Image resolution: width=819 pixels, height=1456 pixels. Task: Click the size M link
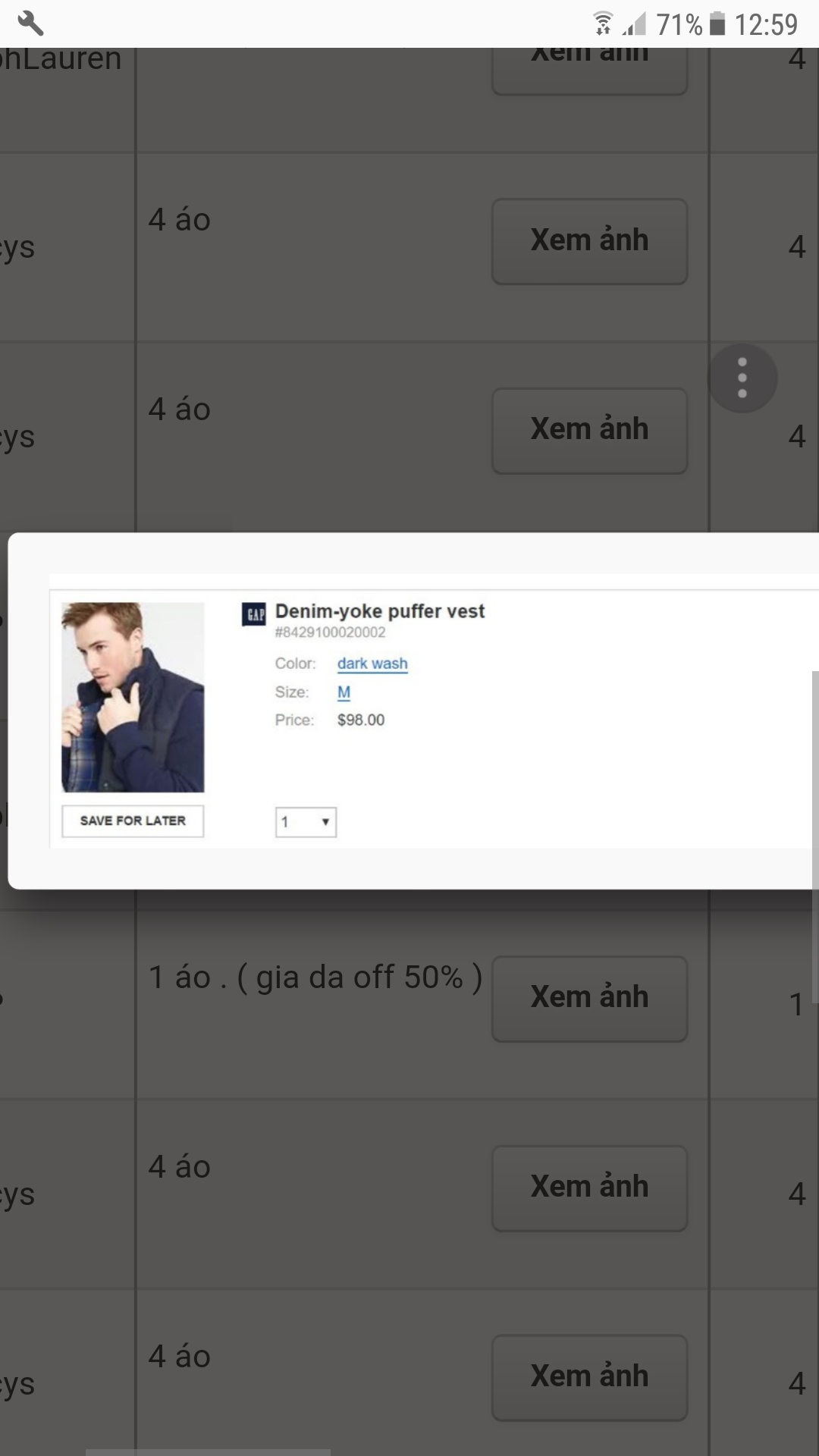pyautogui.click(x=344, y=692)
